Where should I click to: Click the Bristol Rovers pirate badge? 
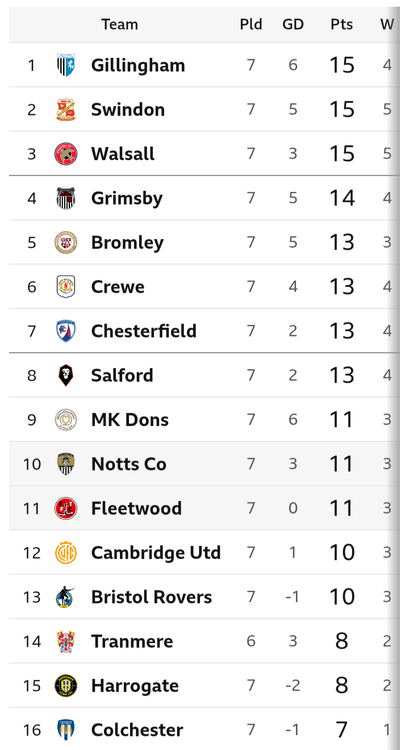point(65,597)
